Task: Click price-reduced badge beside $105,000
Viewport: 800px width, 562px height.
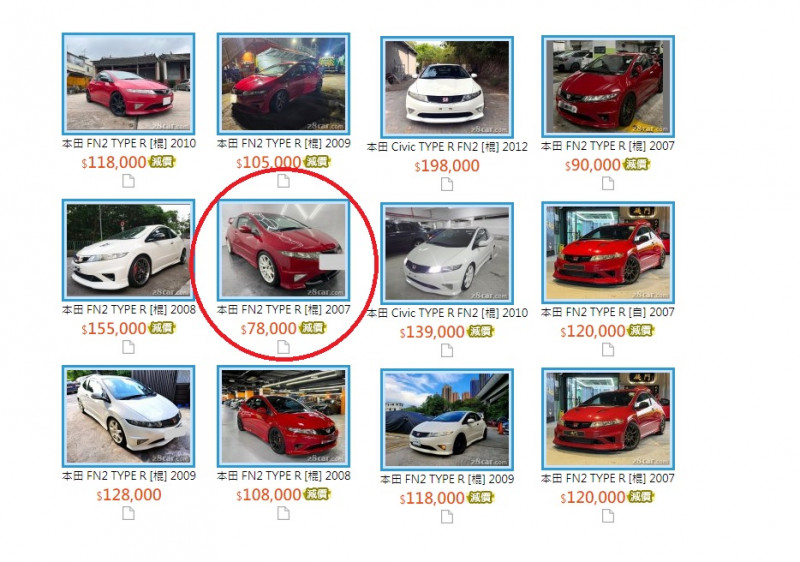Action: tap(317, 162)
